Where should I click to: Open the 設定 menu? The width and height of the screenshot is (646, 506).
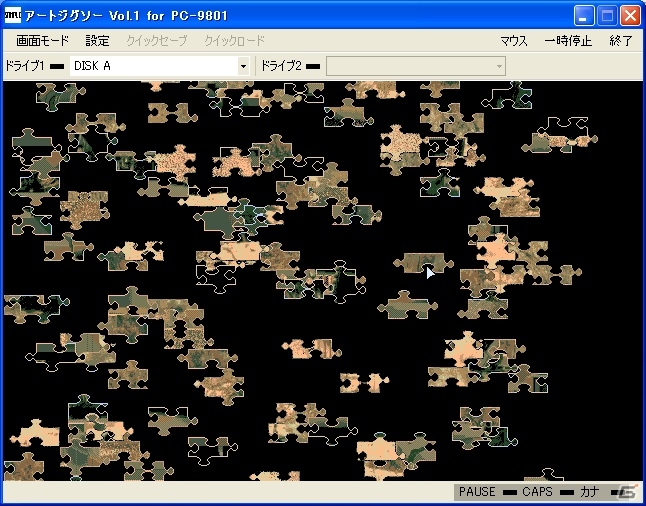click(97, 41)
